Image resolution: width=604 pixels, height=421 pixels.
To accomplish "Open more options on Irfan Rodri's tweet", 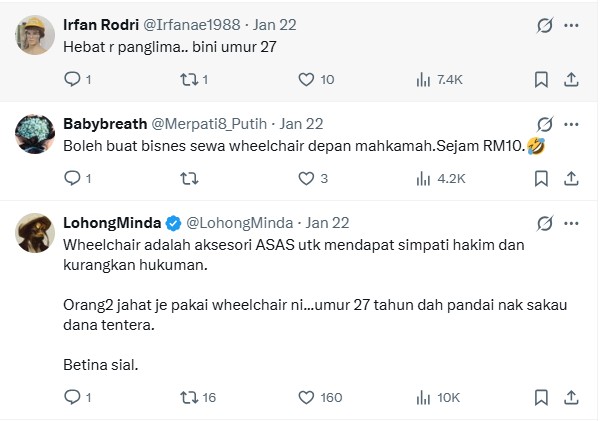I will tap(571, 24).
